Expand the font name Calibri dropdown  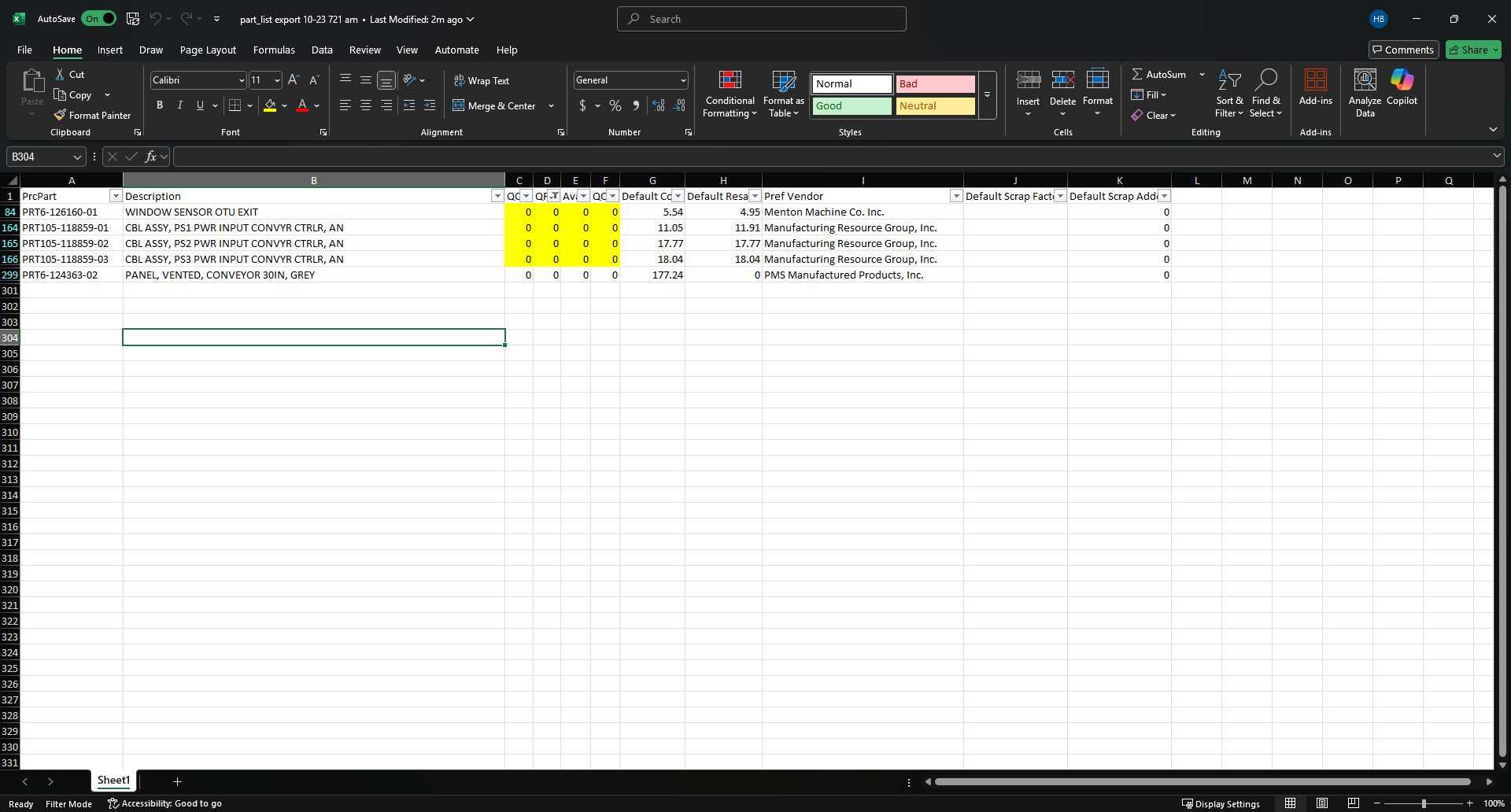(x=242, y=80)
